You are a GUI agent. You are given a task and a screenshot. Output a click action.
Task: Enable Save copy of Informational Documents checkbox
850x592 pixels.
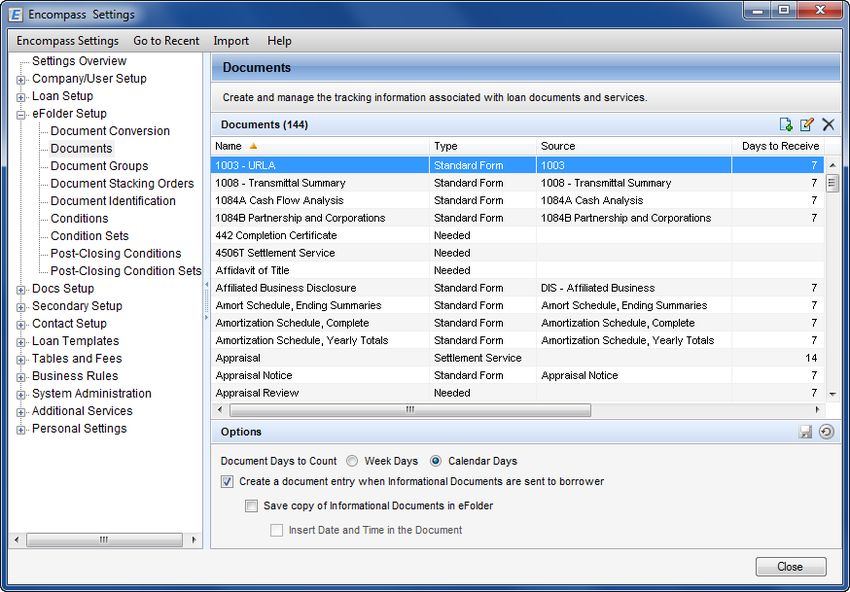tap(251, 506)
